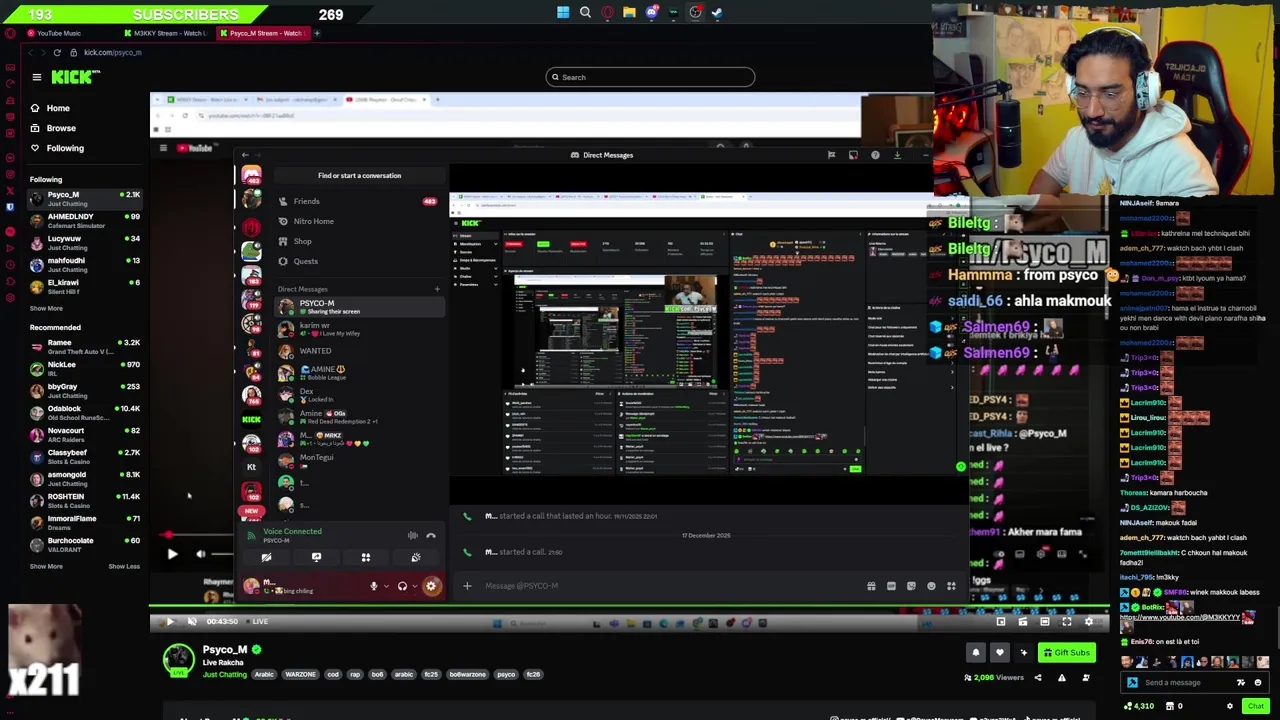Expand Recommended list with Show more
Image resolution: width=1280 pixels, height=720 pixels.
coord(46,566)
